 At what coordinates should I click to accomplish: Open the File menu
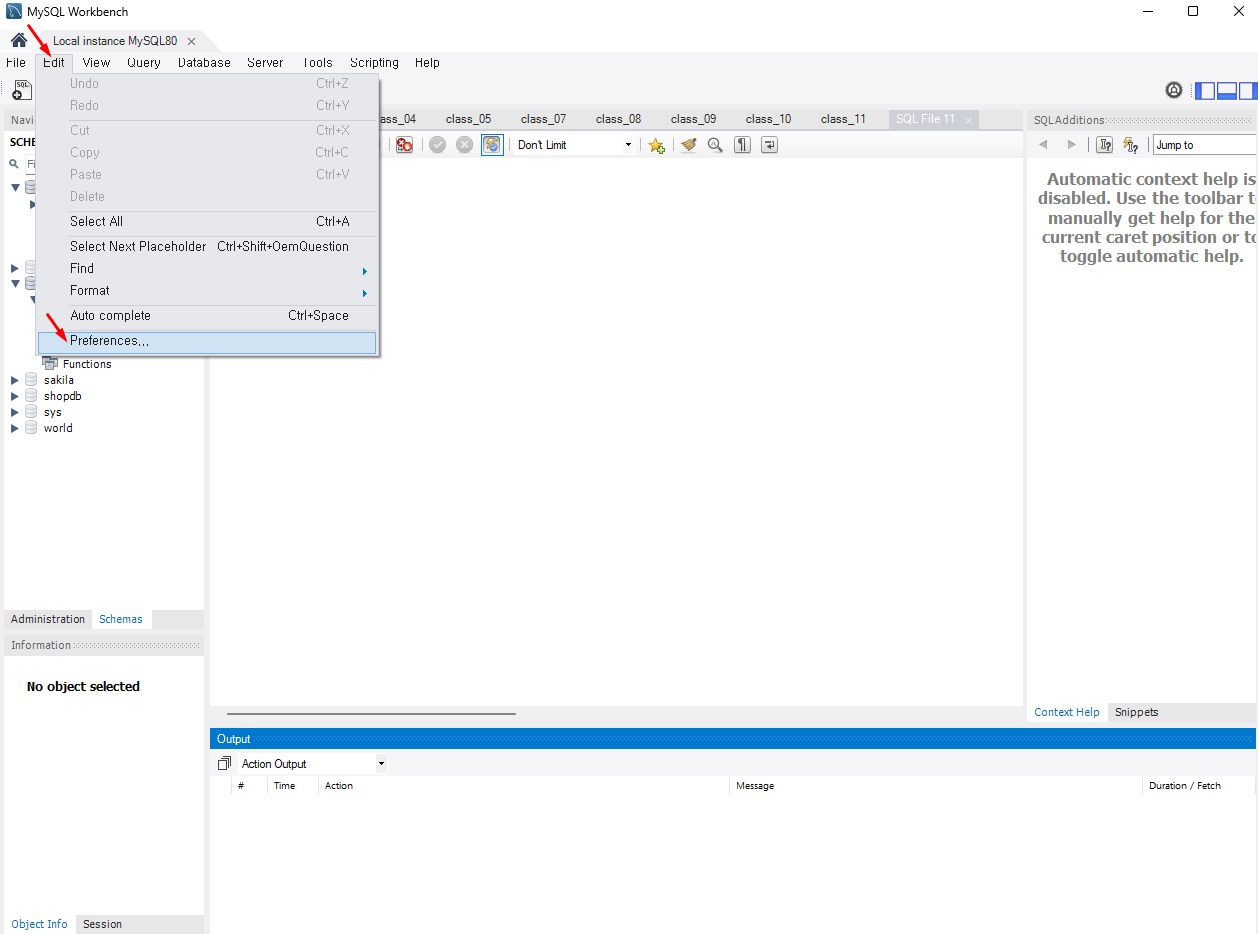[16, 63]
